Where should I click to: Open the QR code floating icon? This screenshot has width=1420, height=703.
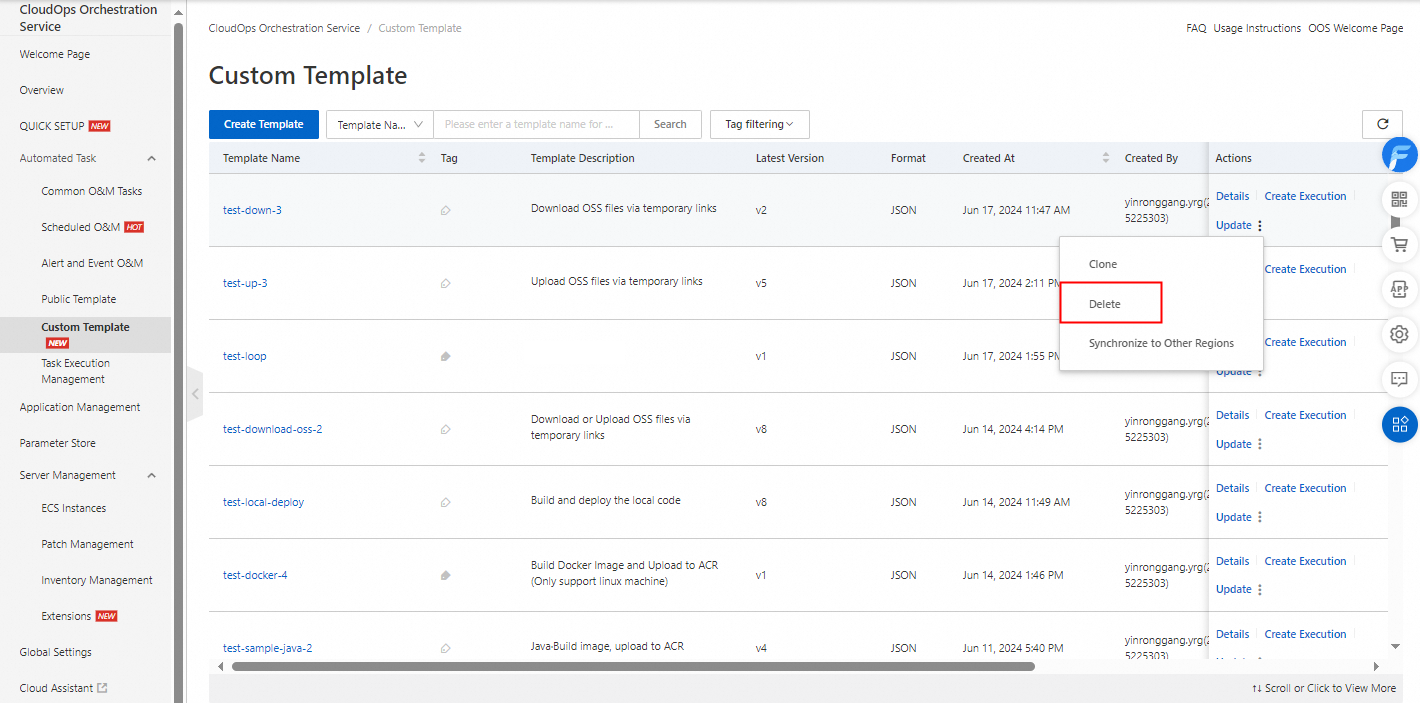[1399, 199]
